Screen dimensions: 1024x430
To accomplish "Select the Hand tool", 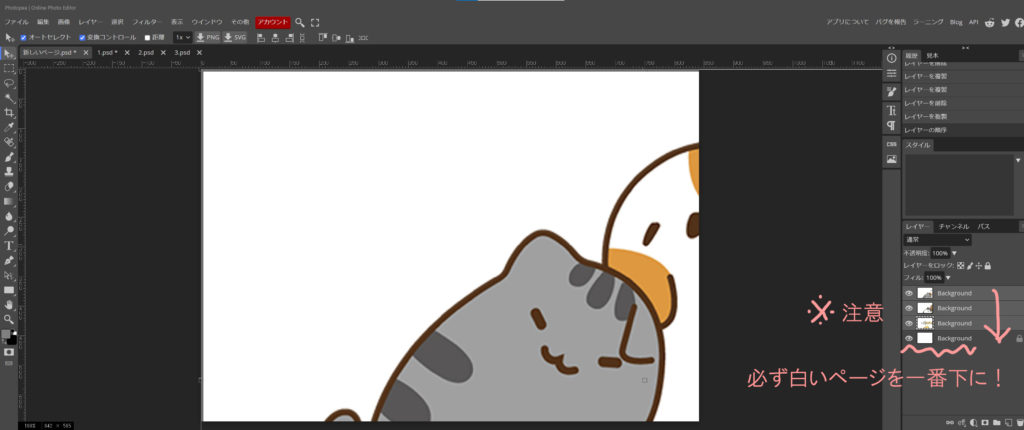I will [9, 304].
